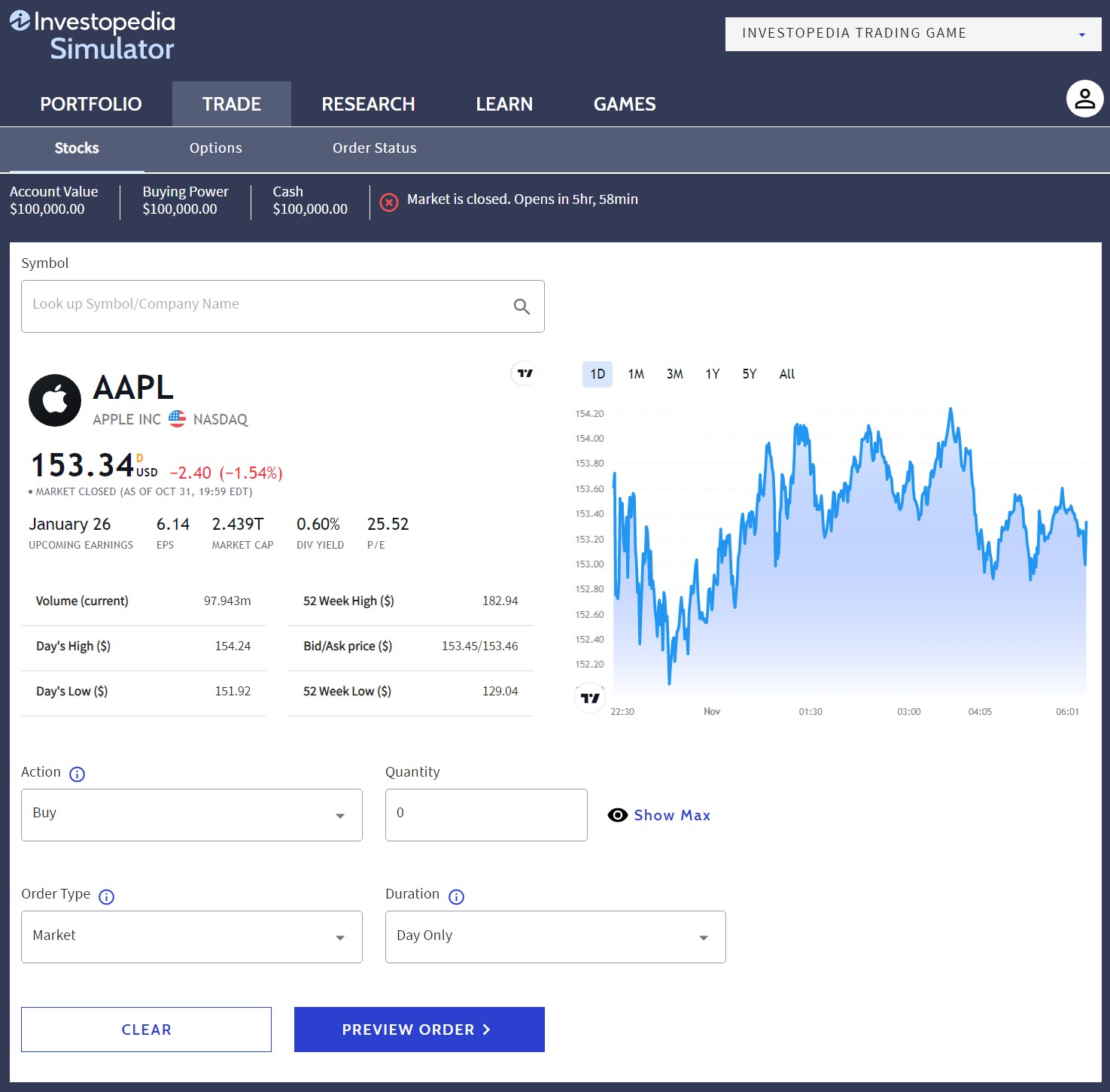Expand the Duration Day Only dropdown

point(555,937)
